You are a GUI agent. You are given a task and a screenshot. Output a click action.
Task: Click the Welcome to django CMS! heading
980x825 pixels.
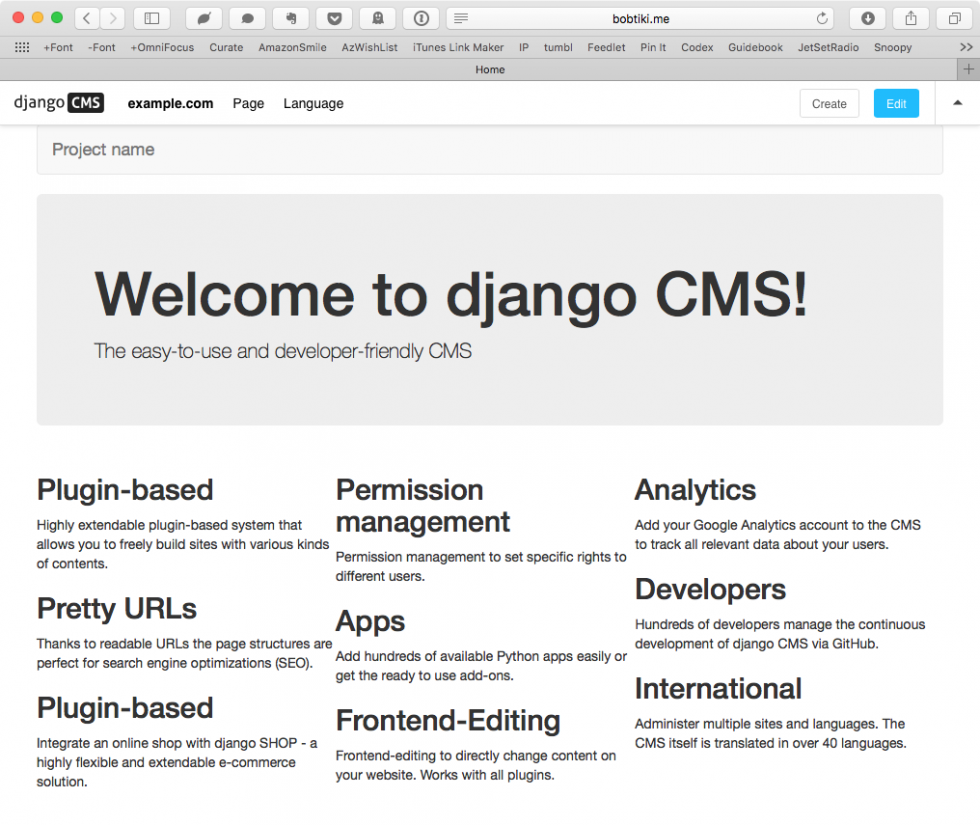(451, 295)
